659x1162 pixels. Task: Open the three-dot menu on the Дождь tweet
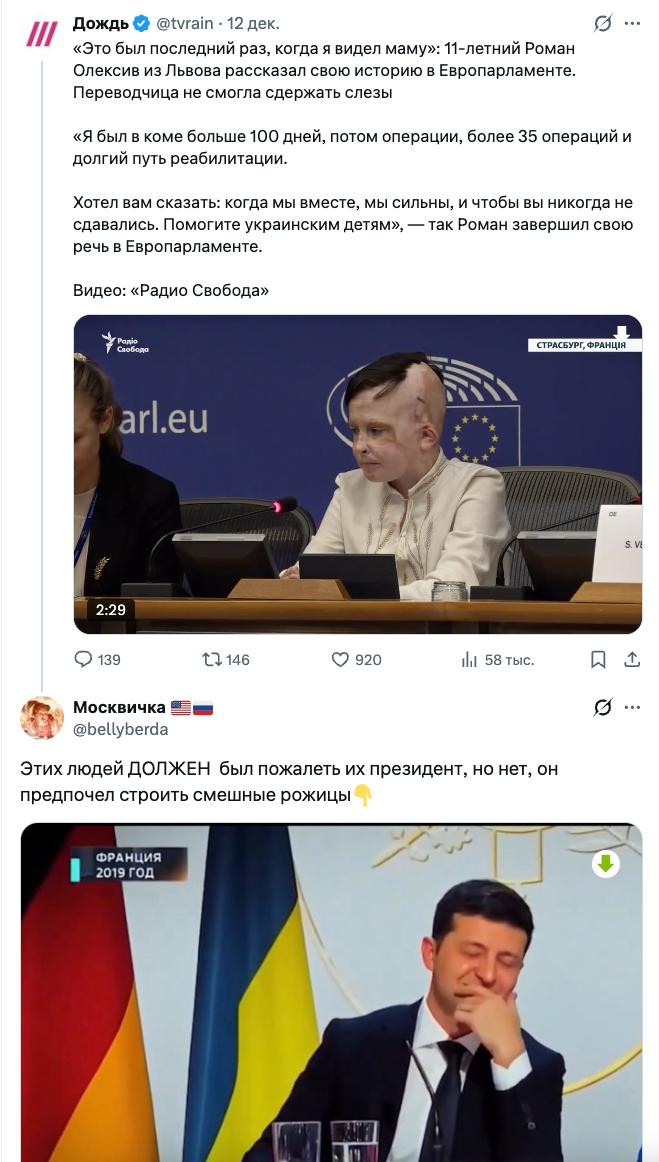pyautogui.click(x=632, y=24)
